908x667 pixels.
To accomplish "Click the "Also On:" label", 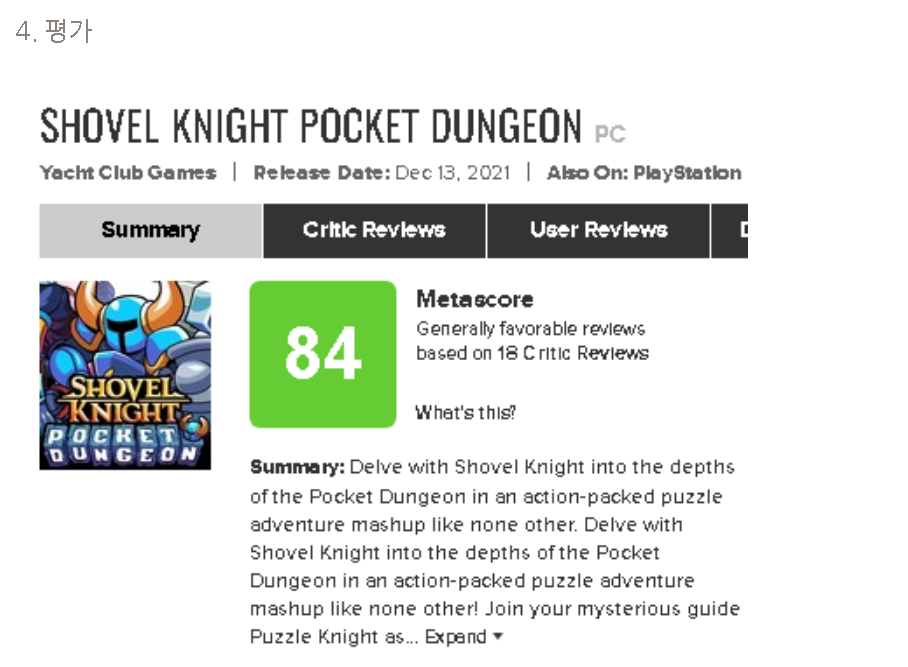I will (588, 172).
